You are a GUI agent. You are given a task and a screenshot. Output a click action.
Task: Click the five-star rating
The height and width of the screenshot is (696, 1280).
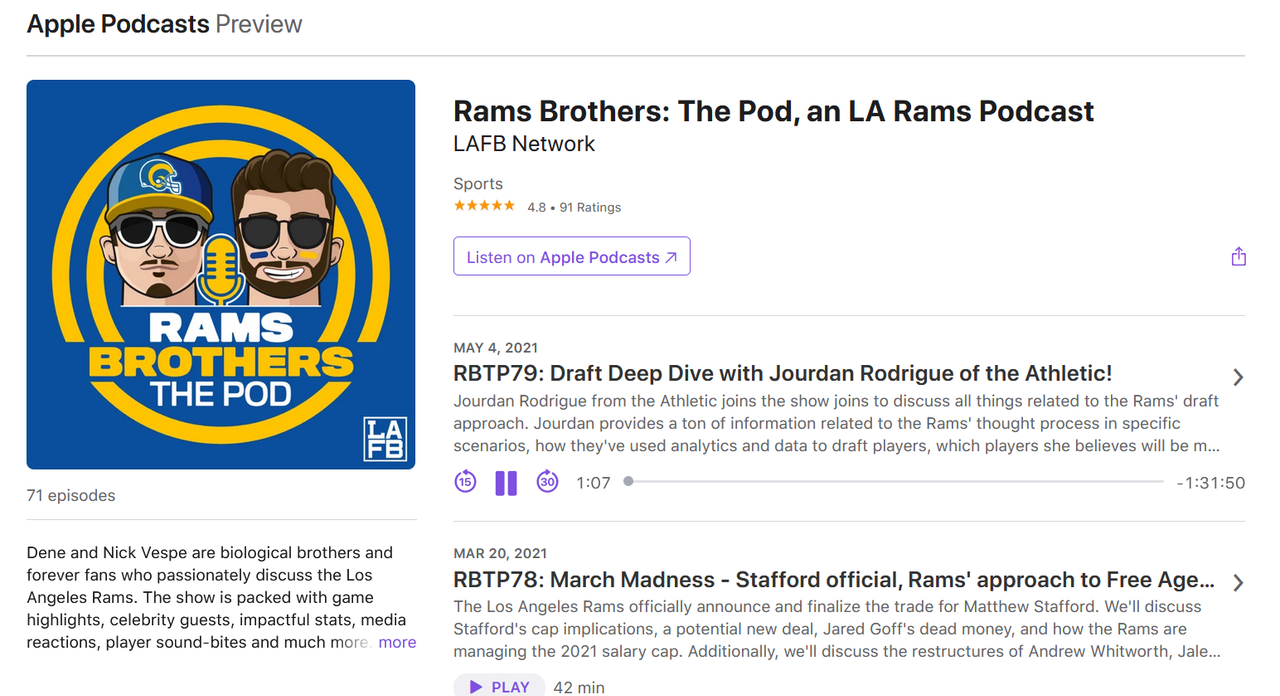click(x=484, y=206)
